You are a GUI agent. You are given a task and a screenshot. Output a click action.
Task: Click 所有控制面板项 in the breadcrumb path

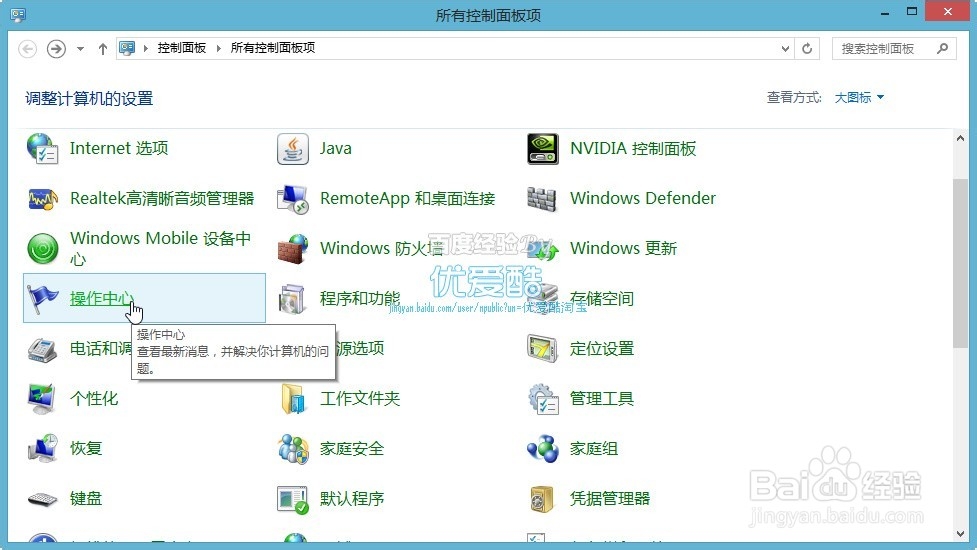click(x=273, y=48)
